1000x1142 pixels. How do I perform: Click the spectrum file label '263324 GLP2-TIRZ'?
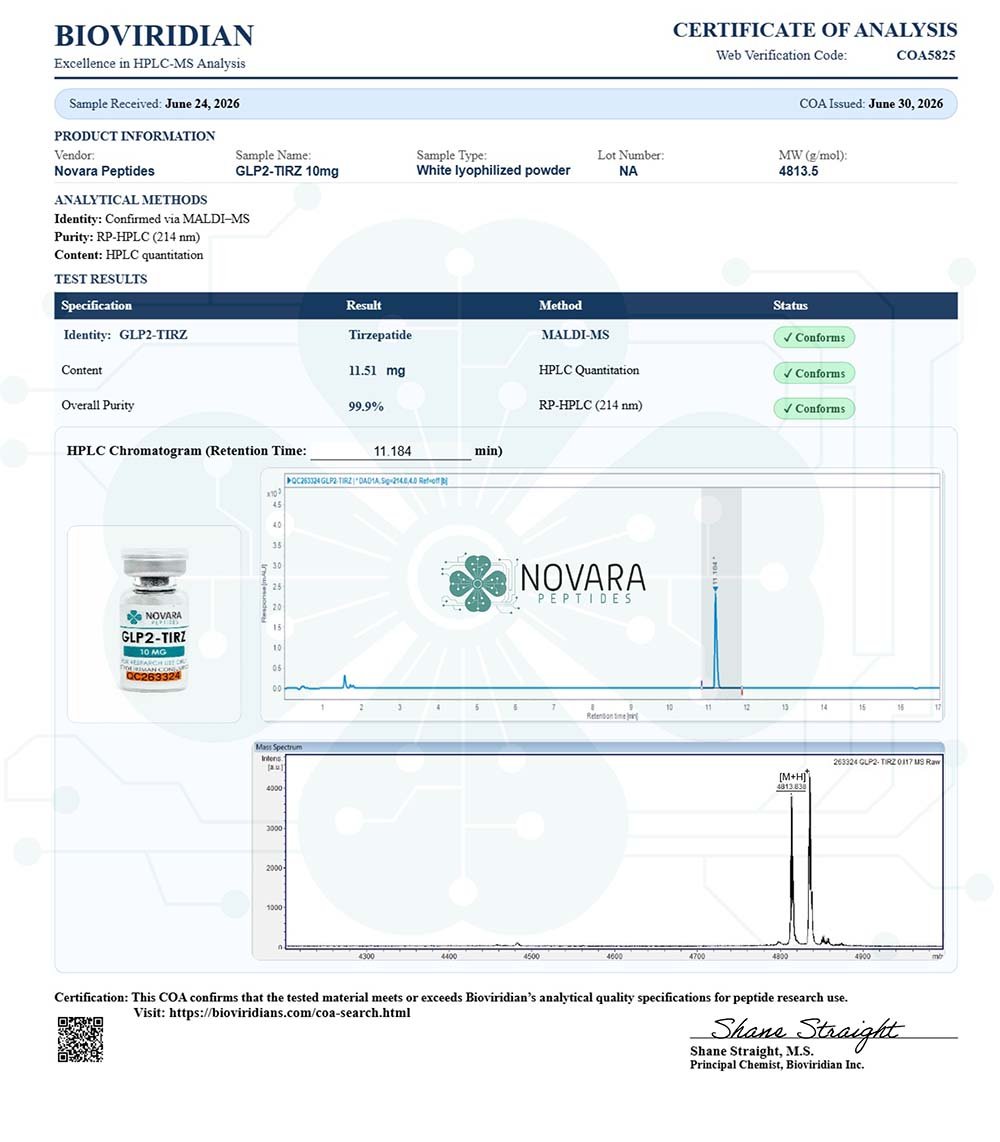886,762
